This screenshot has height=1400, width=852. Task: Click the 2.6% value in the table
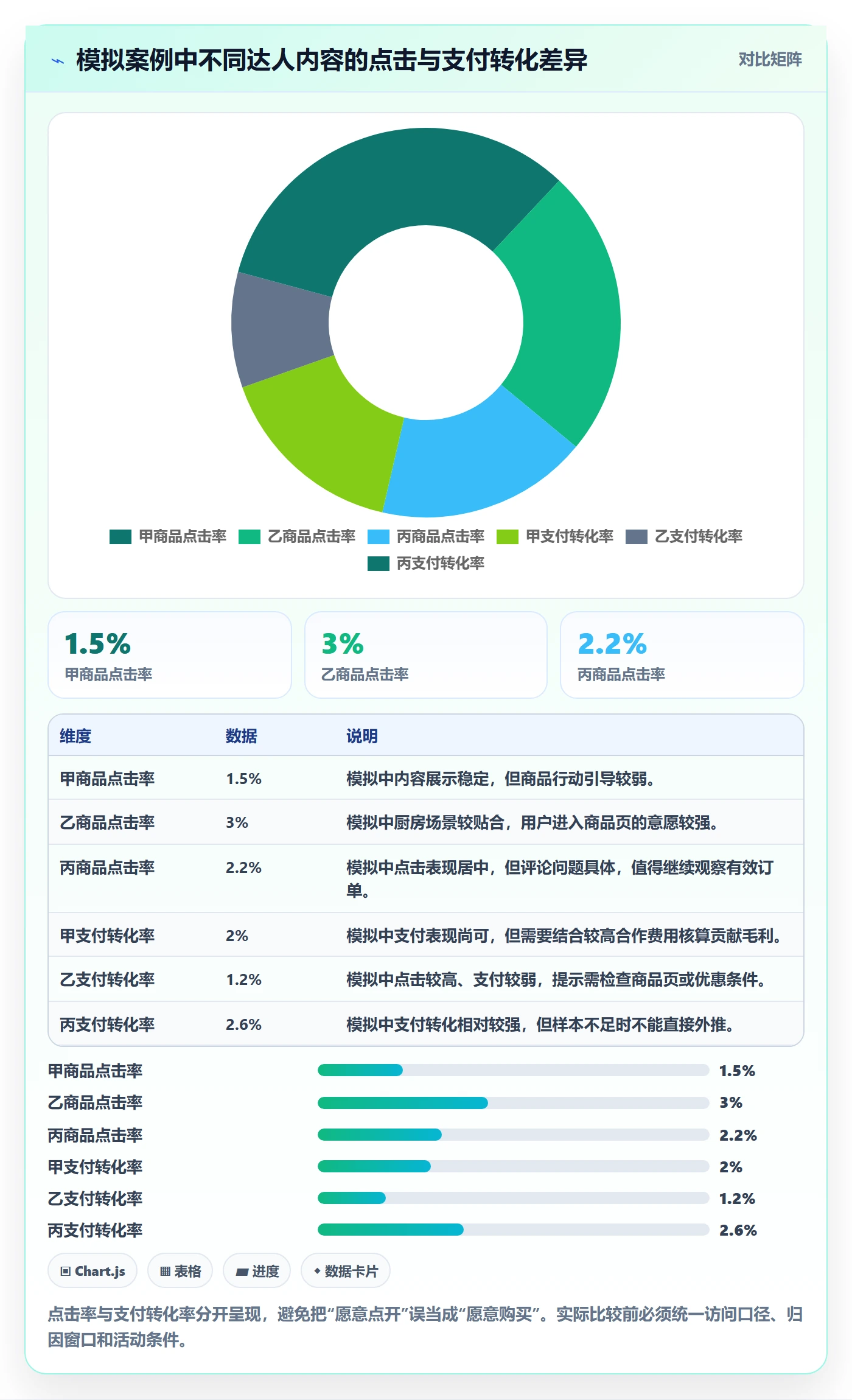click(x=243, y=1024)
